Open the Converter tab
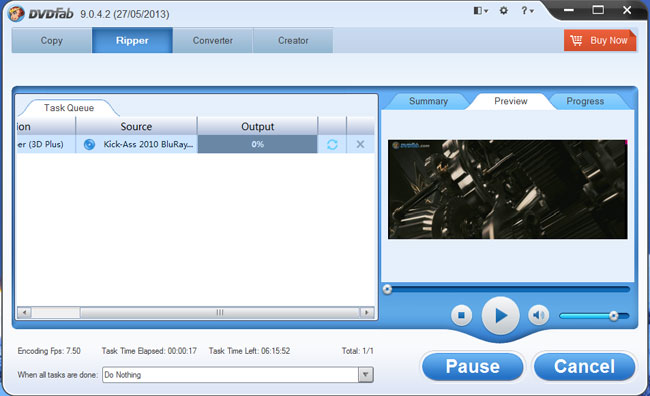Viewport: 650px width, 396px height. 213,41
